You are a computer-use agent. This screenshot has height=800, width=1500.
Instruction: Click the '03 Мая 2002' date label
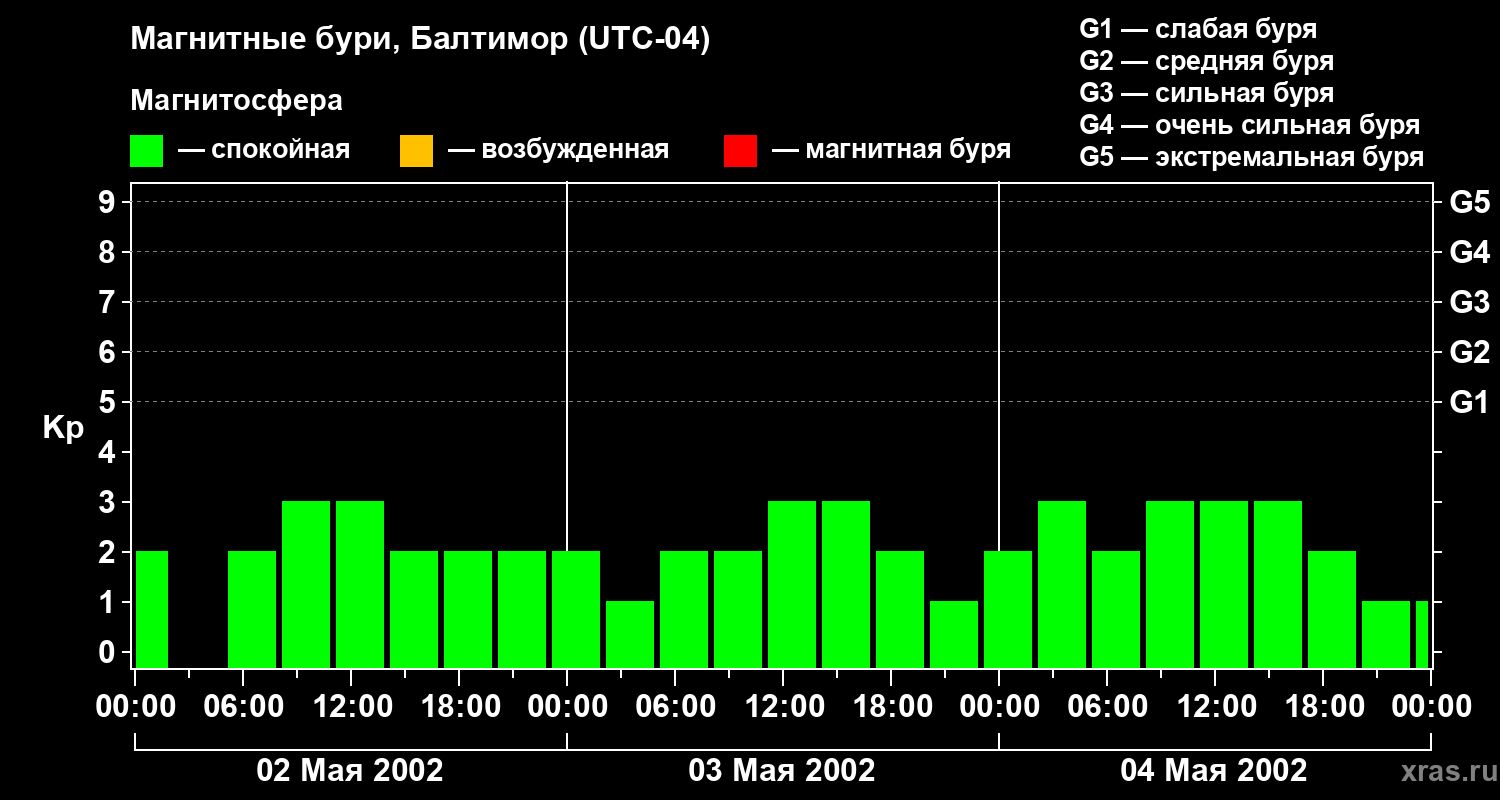[782, 770]
